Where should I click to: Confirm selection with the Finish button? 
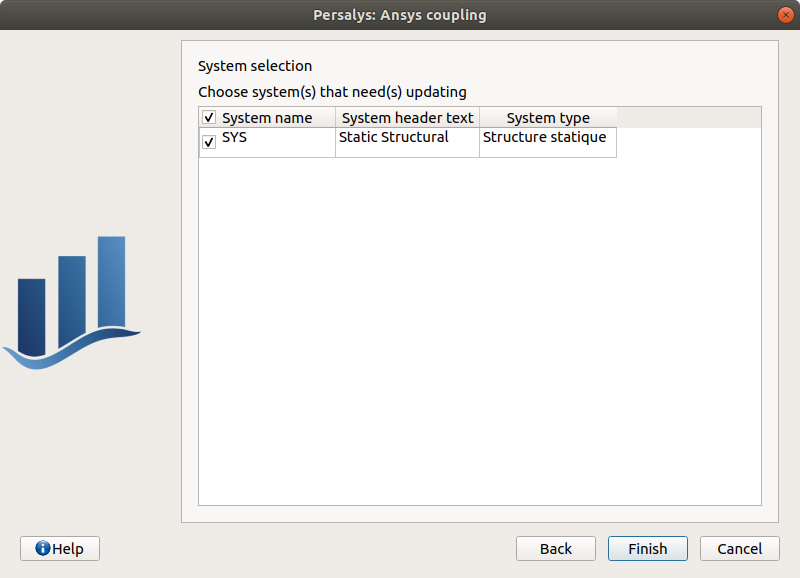pos(647,548)
